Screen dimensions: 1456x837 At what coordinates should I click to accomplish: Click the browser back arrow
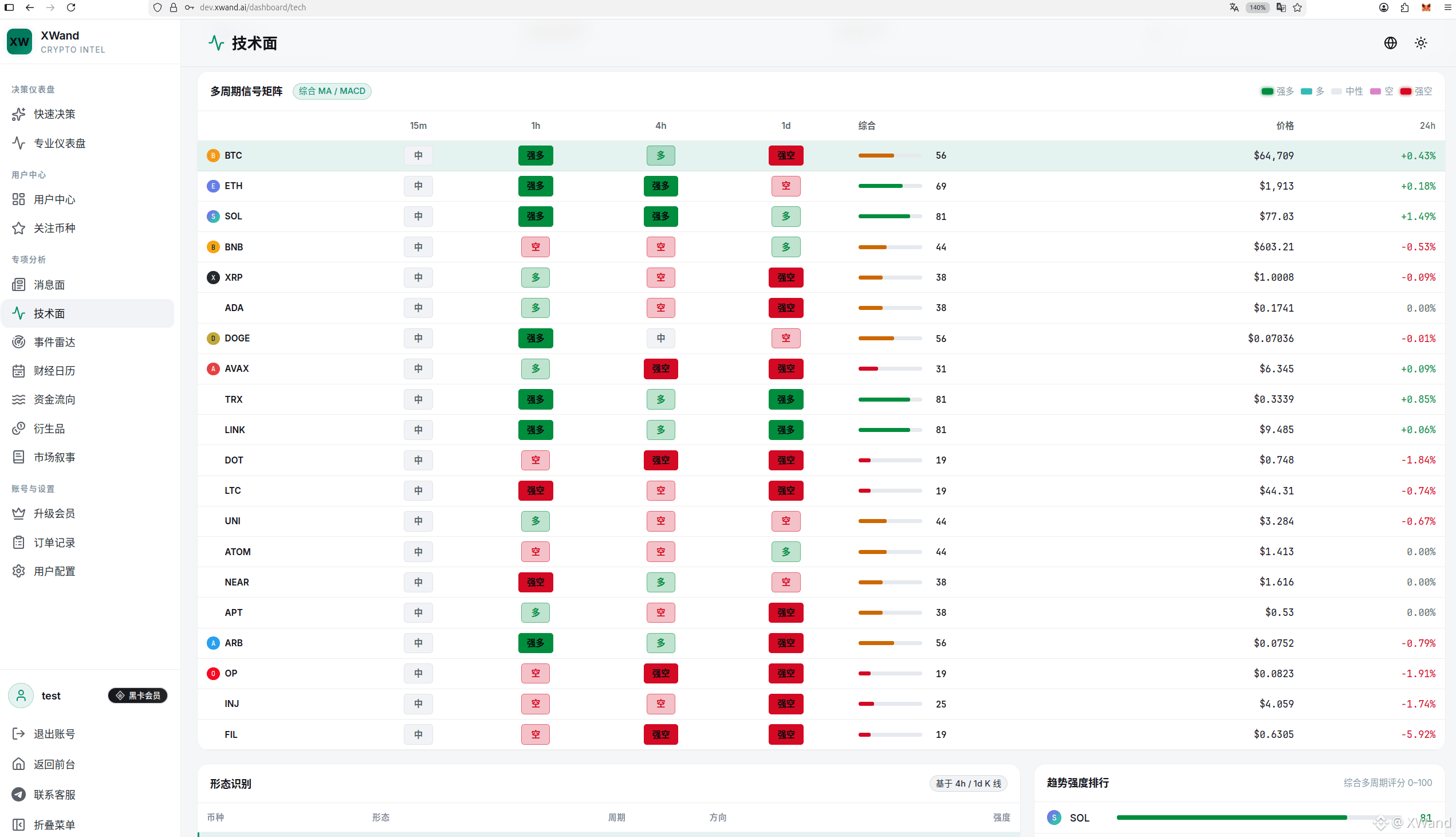(x=29, y=7)
